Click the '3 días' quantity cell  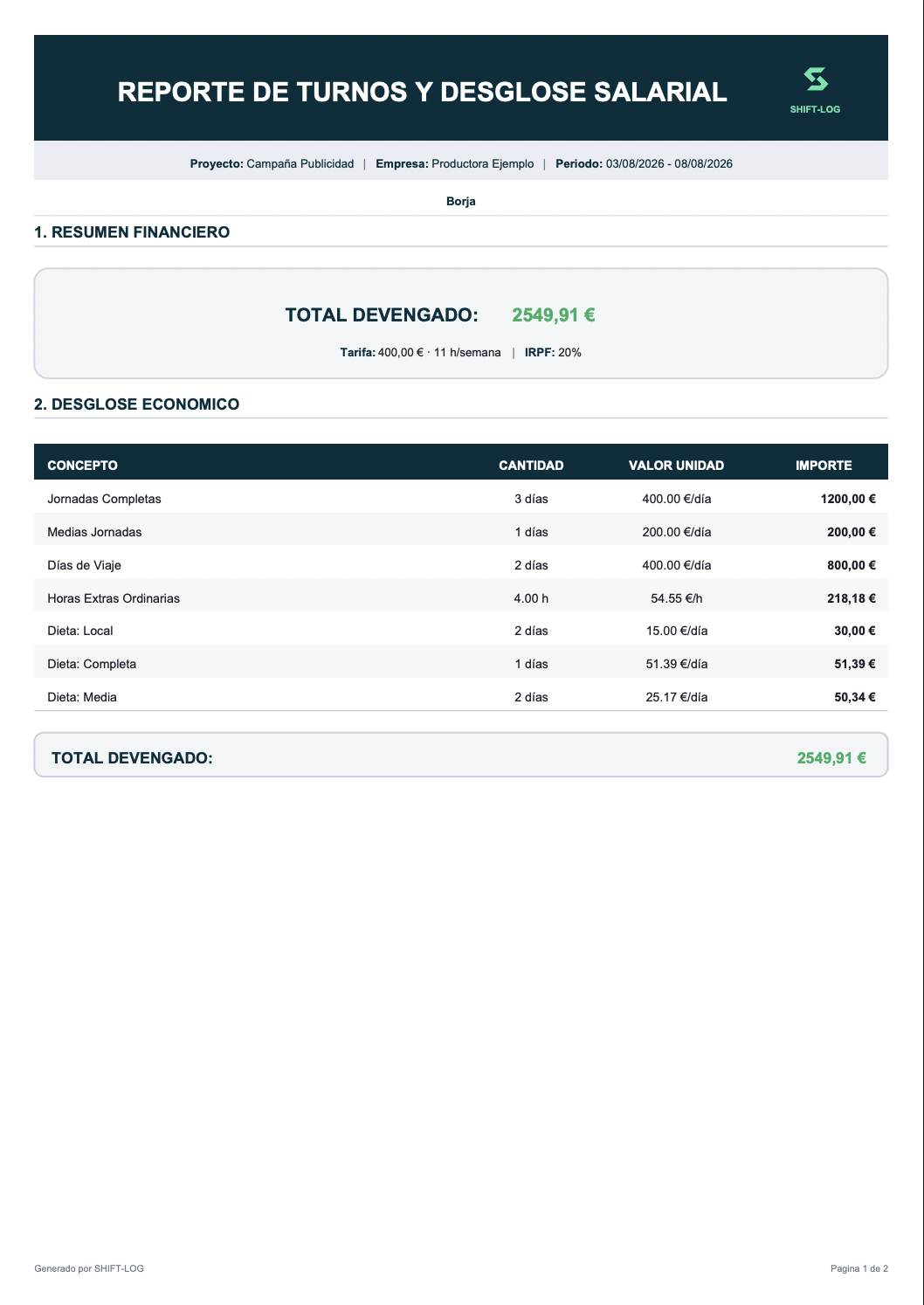531,500
